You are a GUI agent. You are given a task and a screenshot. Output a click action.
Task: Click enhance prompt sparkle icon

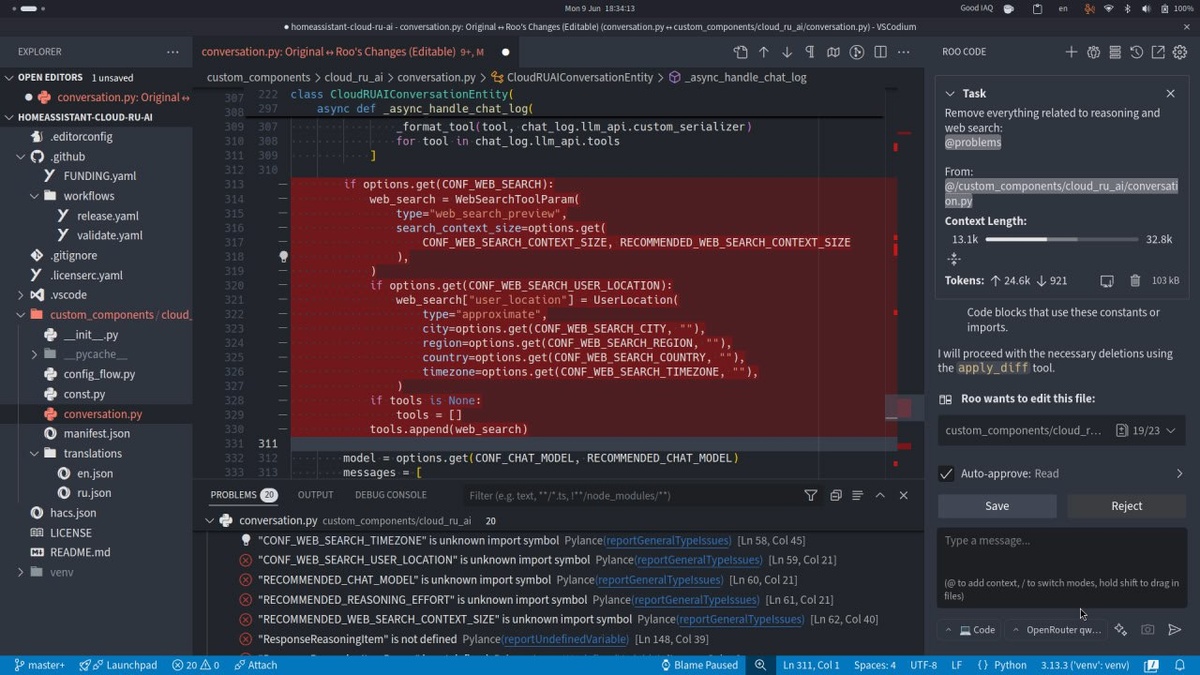(x=1121, y=630)
